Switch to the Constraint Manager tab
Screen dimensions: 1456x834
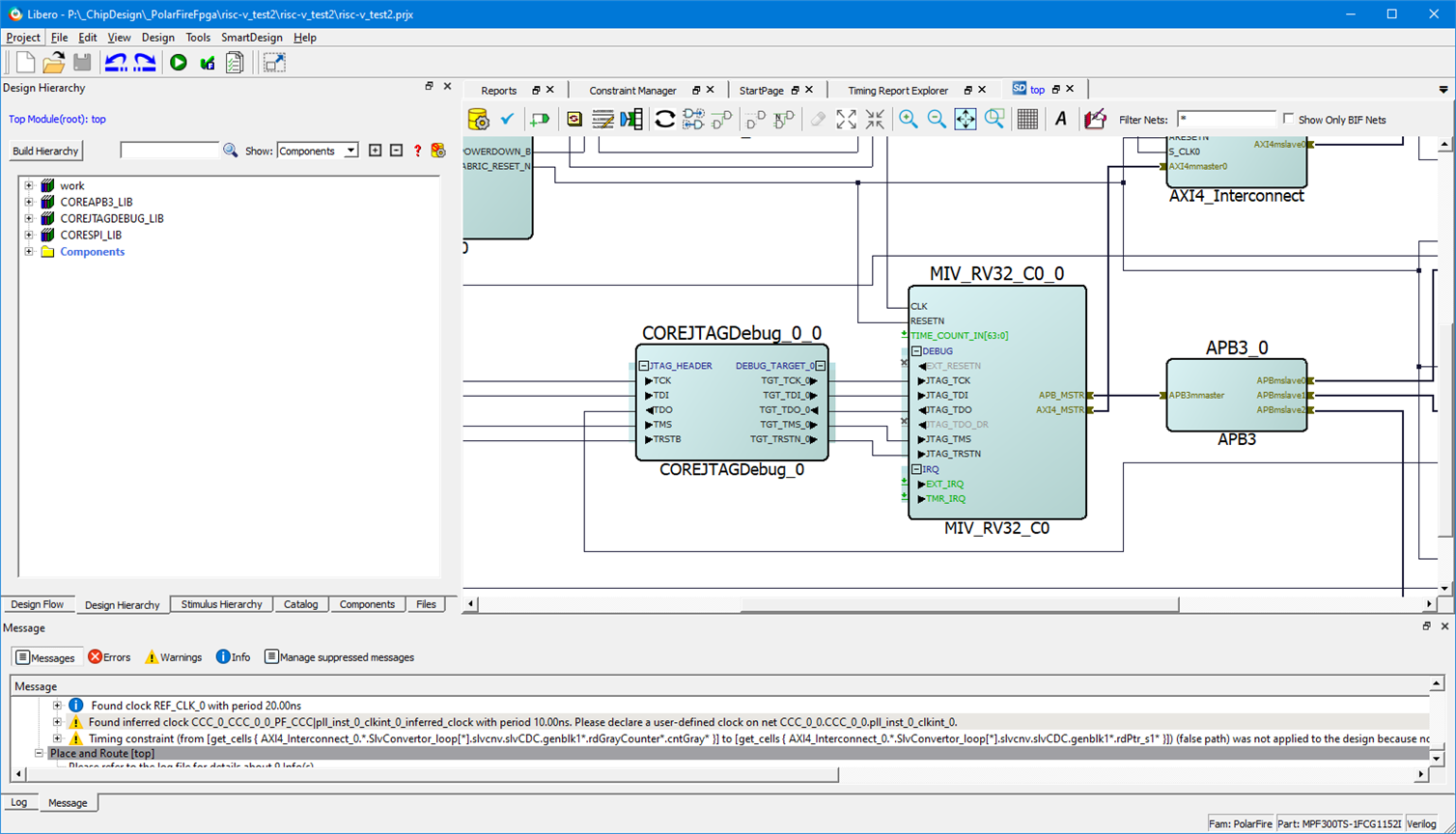[632, 90]
